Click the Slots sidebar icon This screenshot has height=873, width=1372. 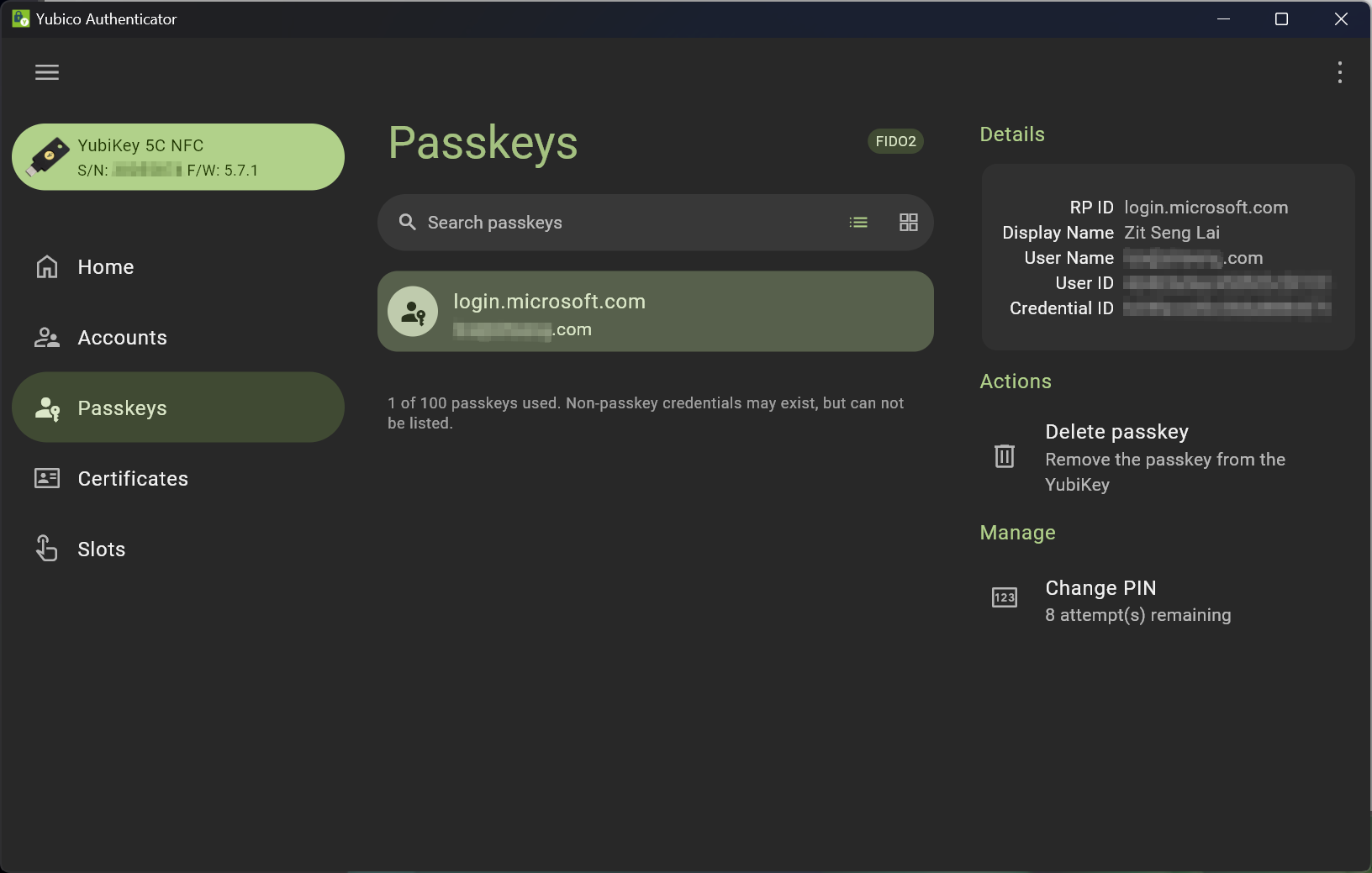coord(47,549)
